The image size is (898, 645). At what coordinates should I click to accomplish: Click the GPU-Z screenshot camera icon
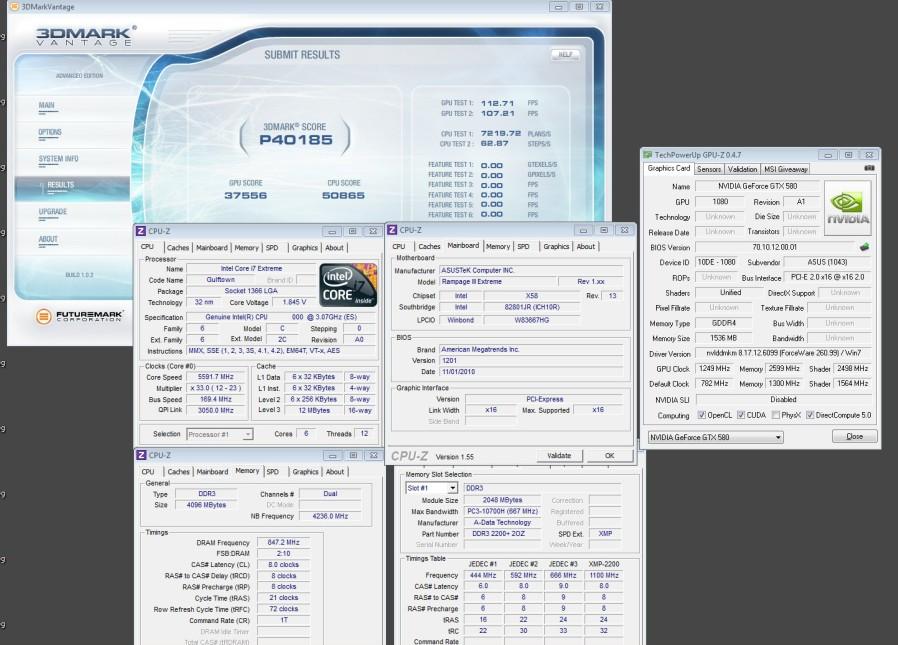[x=869, y=168]
